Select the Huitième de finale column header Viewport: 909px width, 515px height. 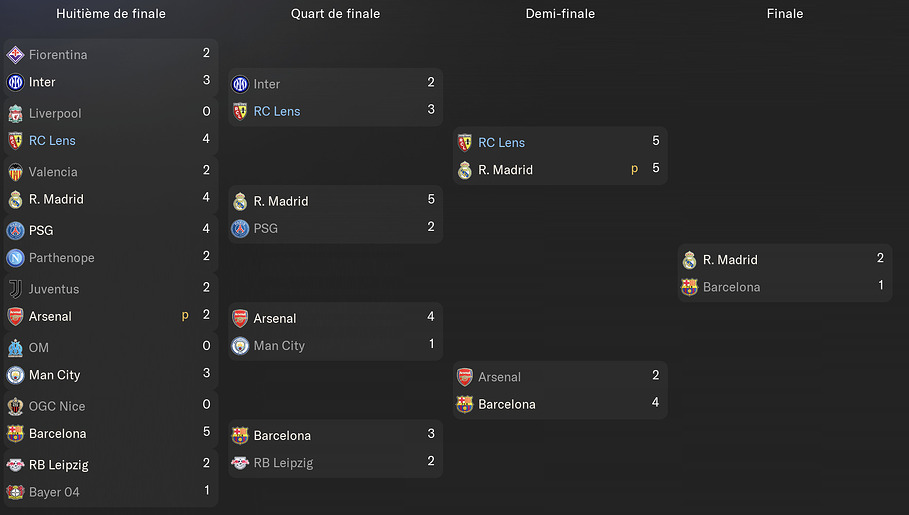point(111,14)
